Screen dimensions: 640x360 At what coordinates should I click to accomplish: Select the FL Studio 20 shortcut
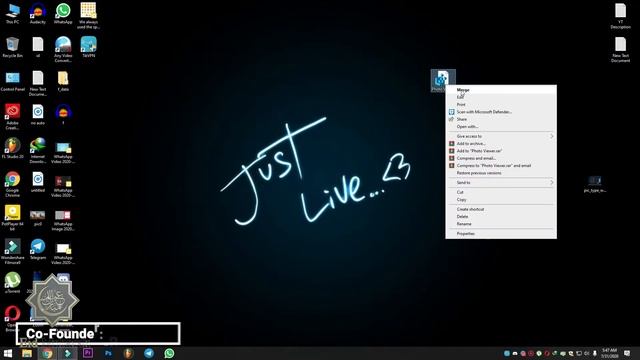pos(13,149)
